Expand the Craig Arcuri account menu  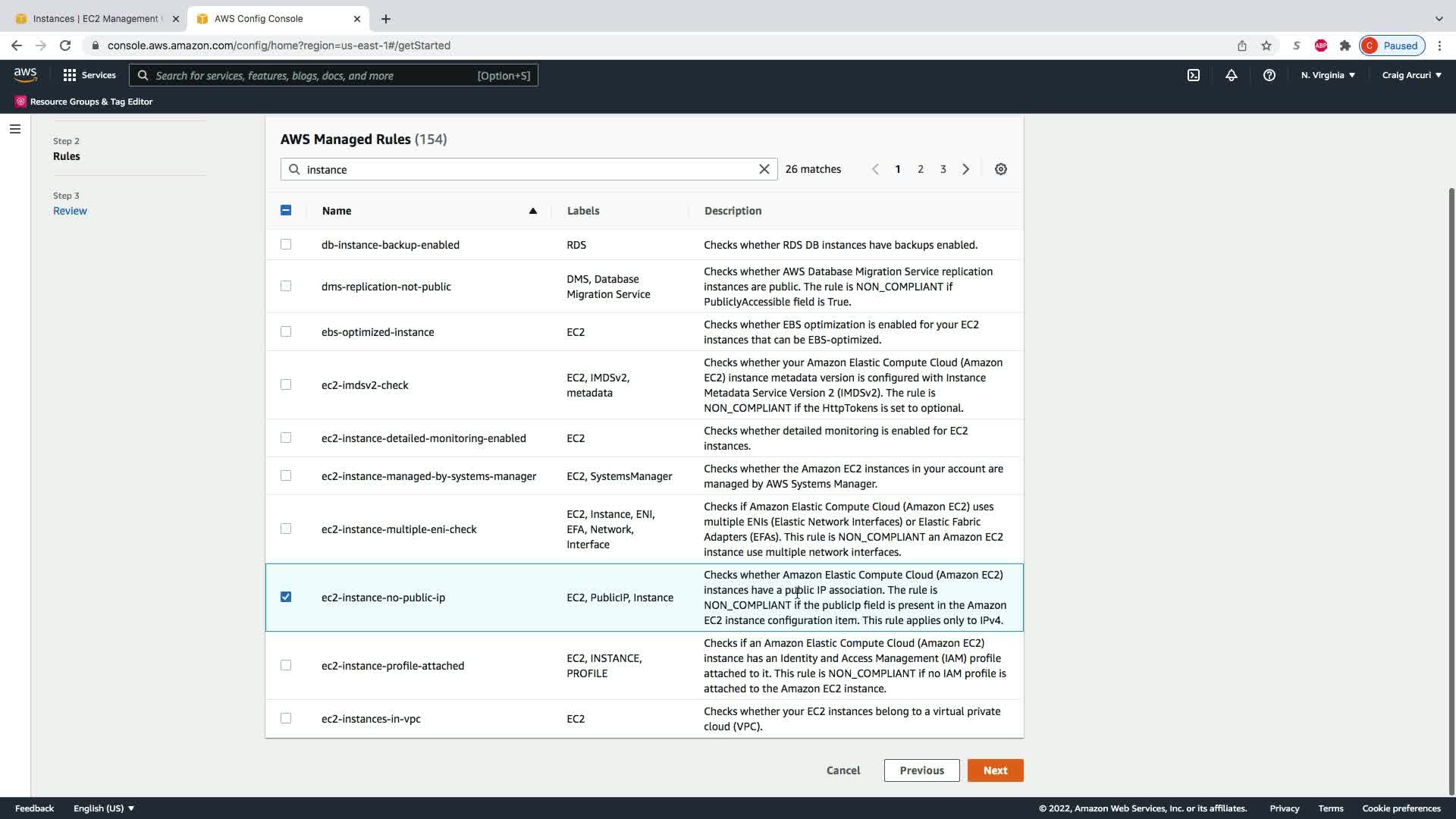pyautogui.click(x=1411, y=75)
